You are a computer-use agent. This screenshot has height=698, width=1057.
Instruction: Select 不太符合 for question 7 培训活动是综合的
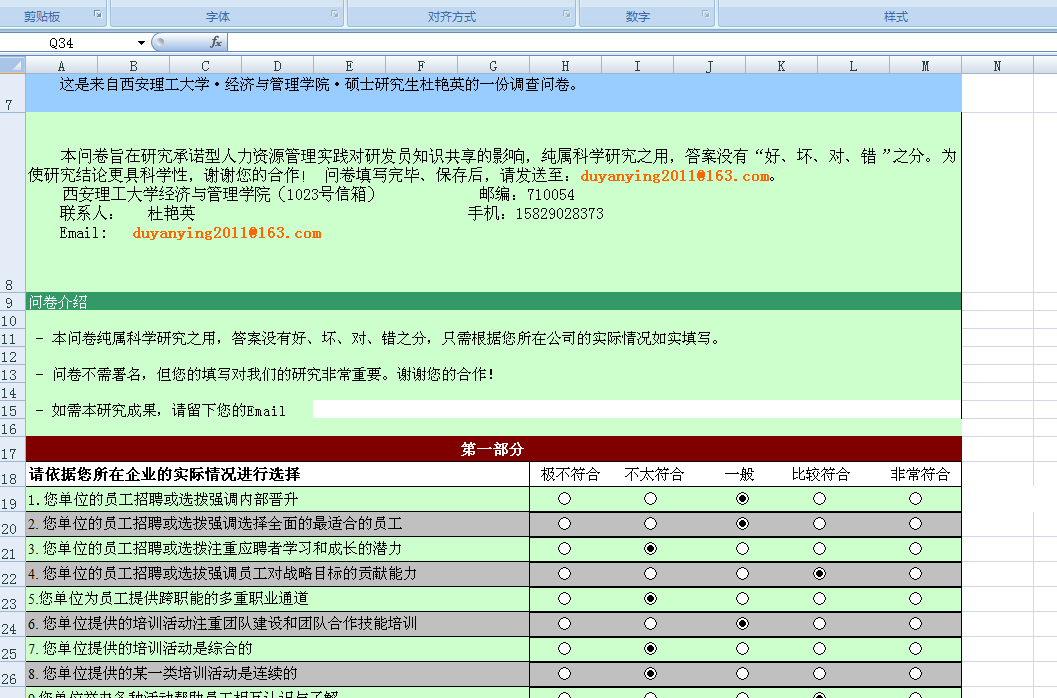(x=650, y=649)
